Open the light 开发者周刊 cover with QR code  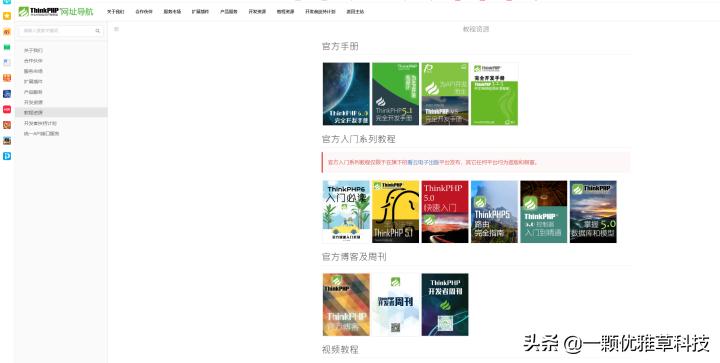(x=395, y=305)
